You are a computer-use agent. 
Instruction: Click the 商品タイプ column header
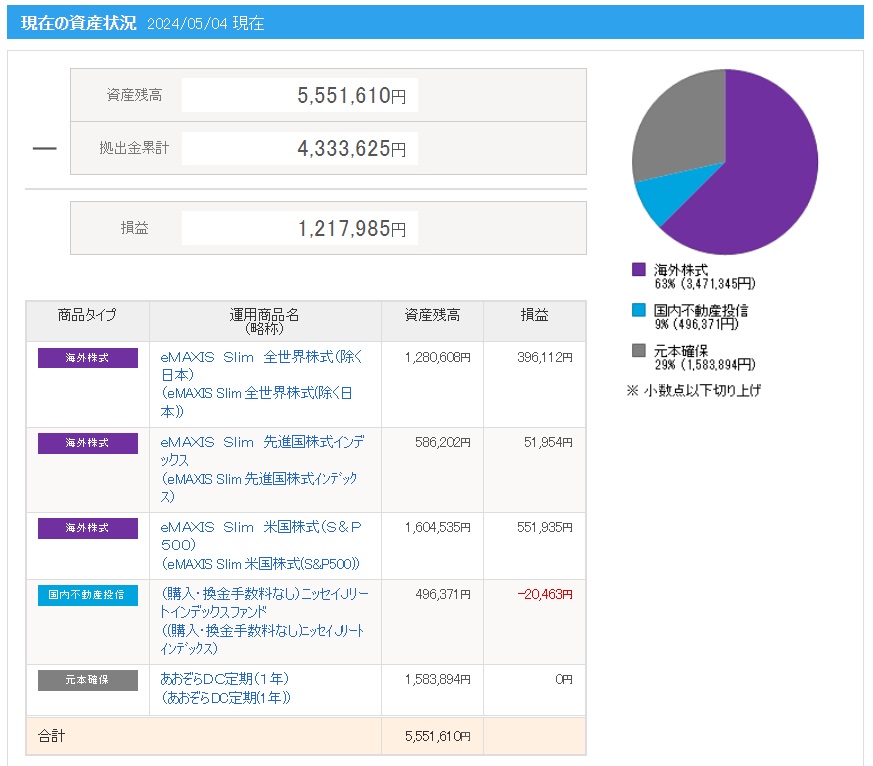(88, 316)
